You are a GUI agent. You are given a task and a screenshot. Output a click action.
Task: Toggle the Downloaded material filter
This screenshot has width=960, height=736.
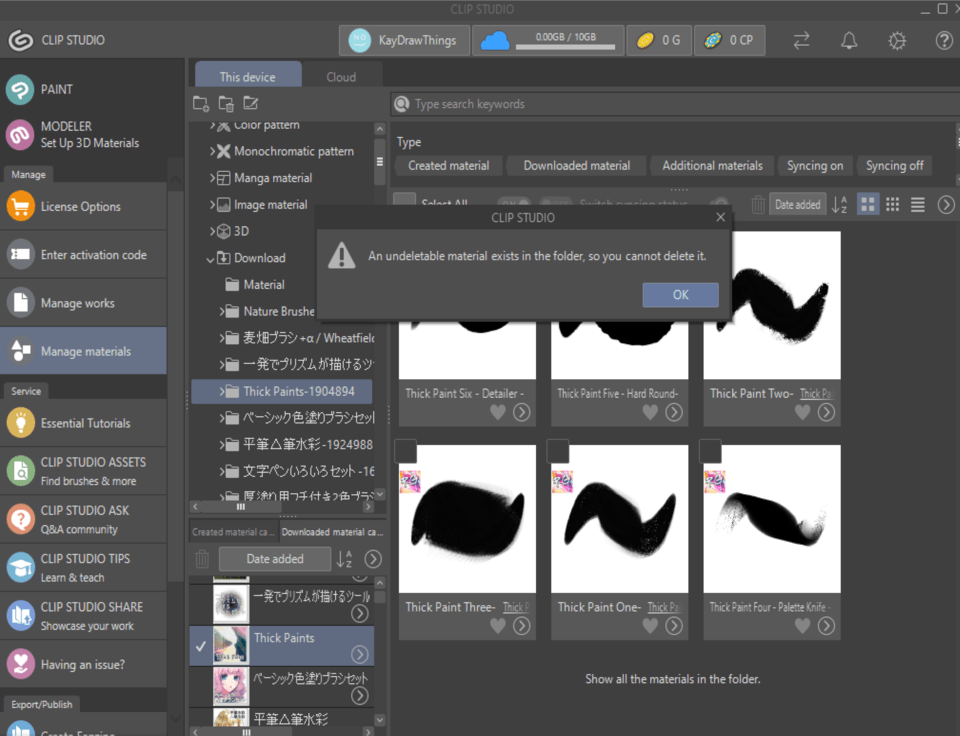[577, 165]
